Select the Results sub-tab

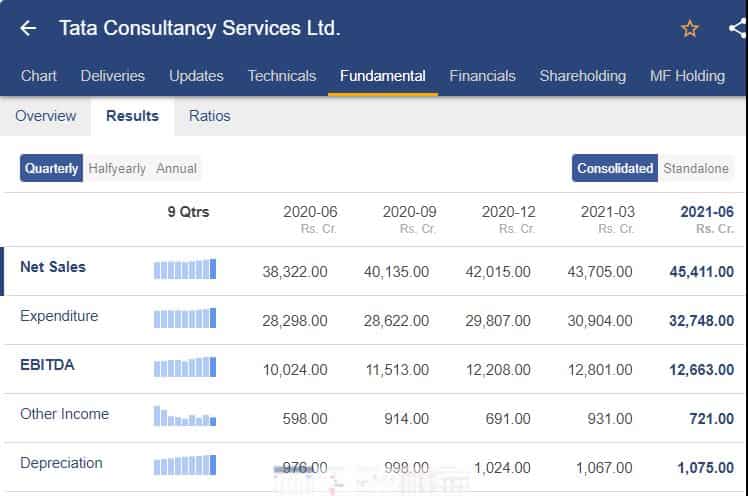pos(132,116)
